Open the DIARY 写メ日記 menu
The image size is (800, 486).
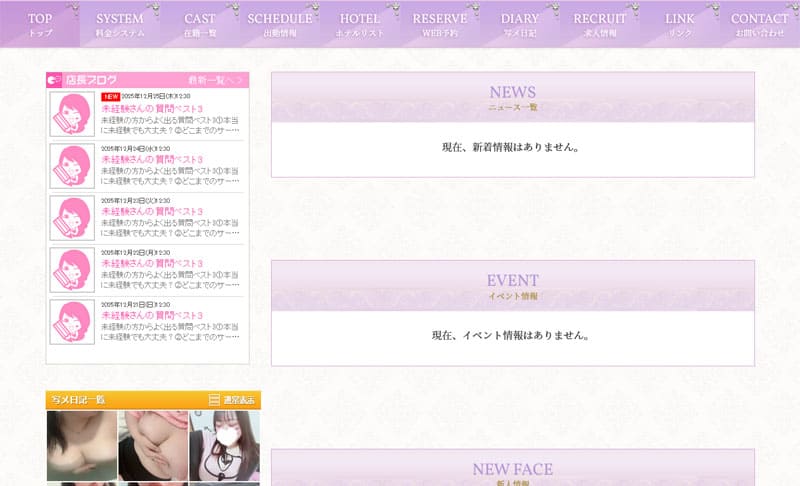[x=520, y=24]
